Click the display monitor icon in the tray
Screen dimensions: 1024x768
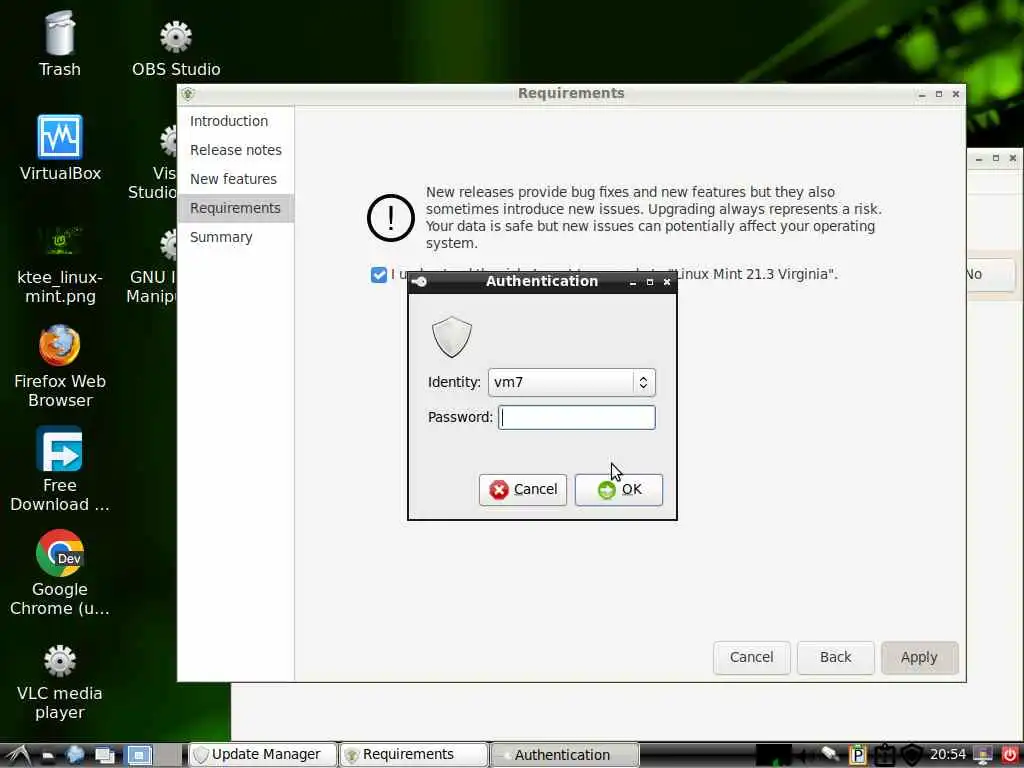pyautogui.click(x=982, y=755)
